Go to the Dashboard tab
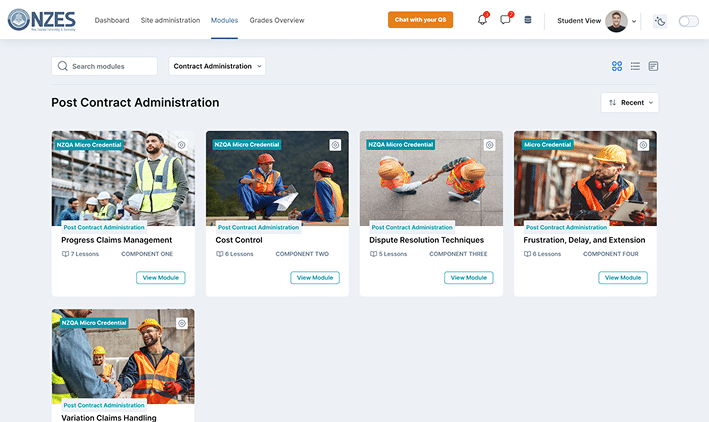The image size is (709, 422). (112, 20)
